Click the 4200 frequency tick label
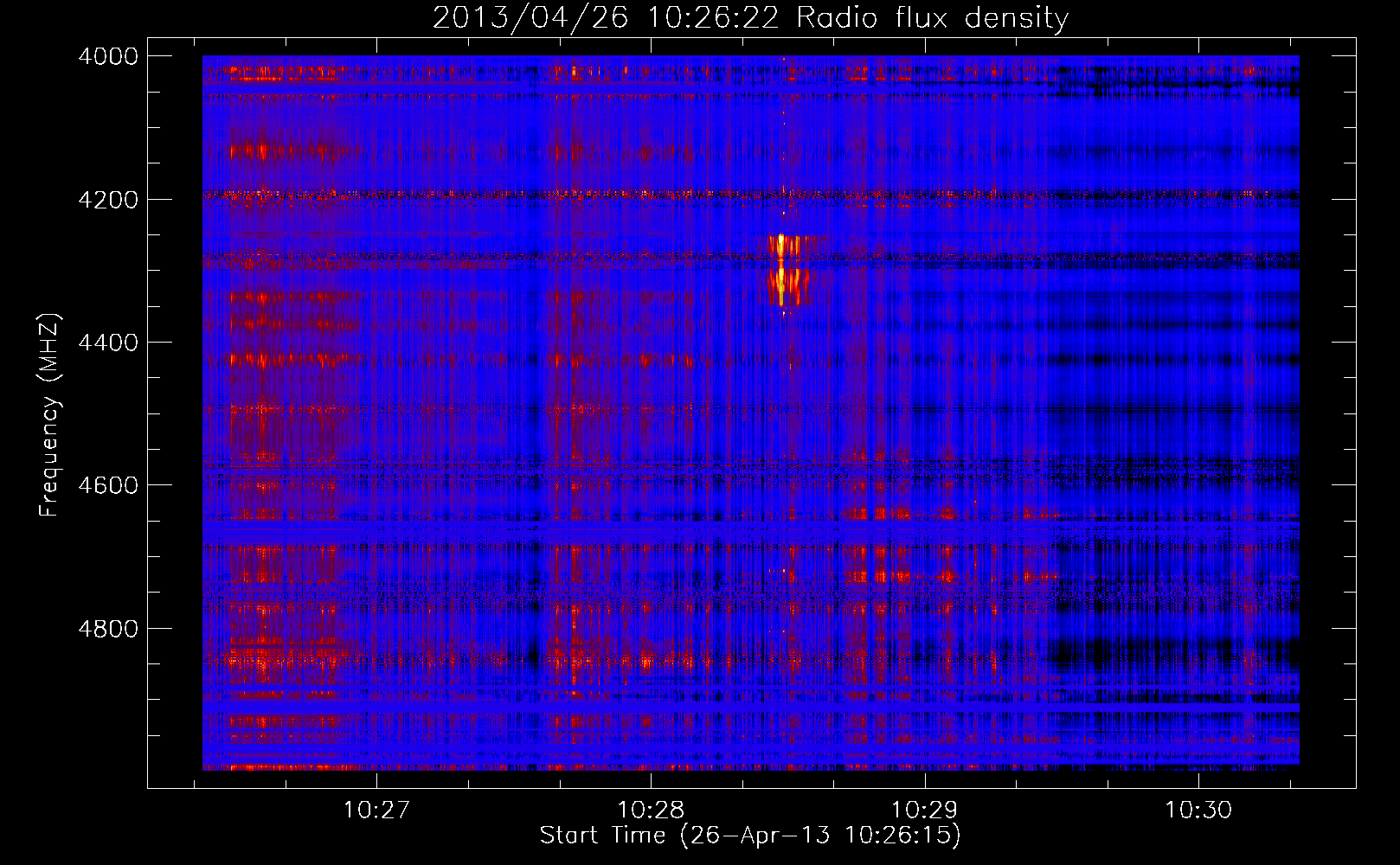Screen dimensions: 1400x865 pos(108,200)
